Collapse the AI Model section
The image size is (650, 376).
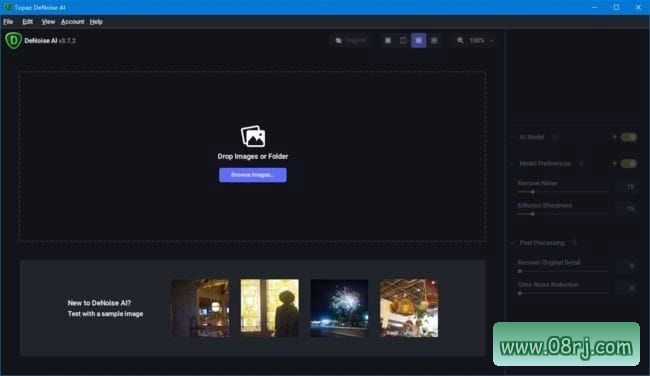pos(513,137)
